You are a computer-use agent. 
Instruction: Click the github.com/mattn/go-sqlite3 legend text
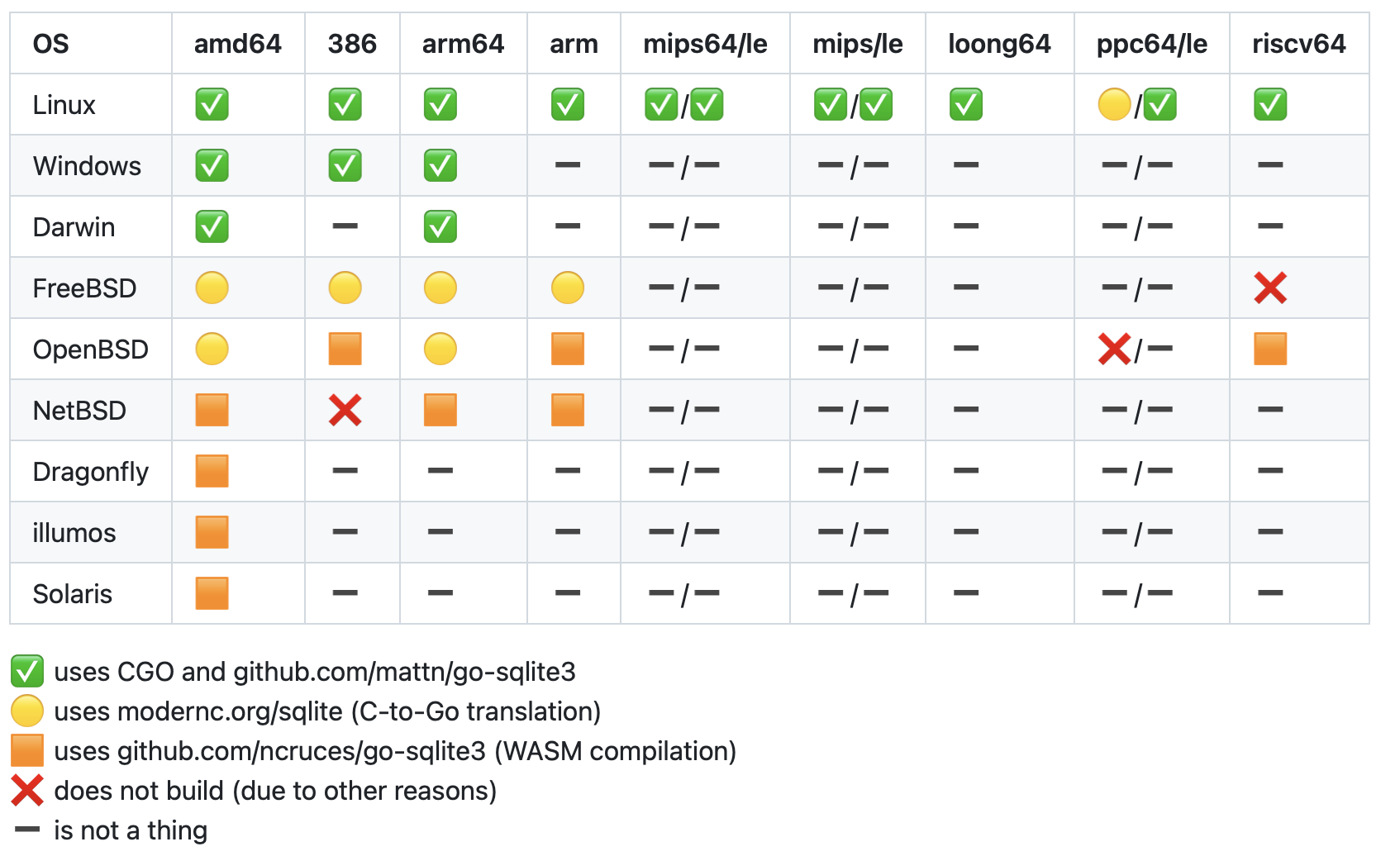click(x=404, y=672)
